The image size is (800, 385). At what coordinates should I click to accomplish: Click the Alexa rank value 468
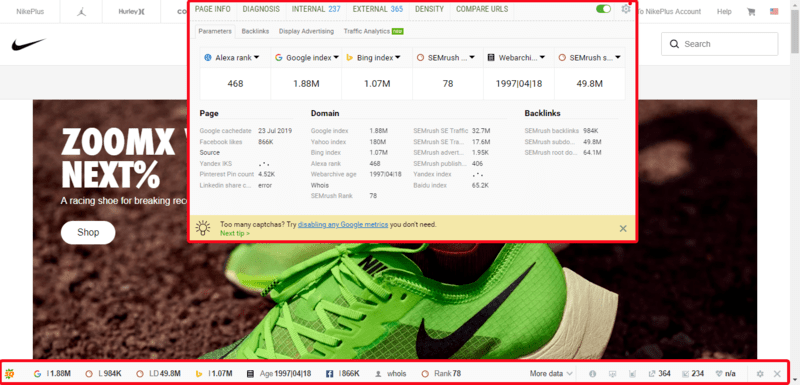point(235,84)
